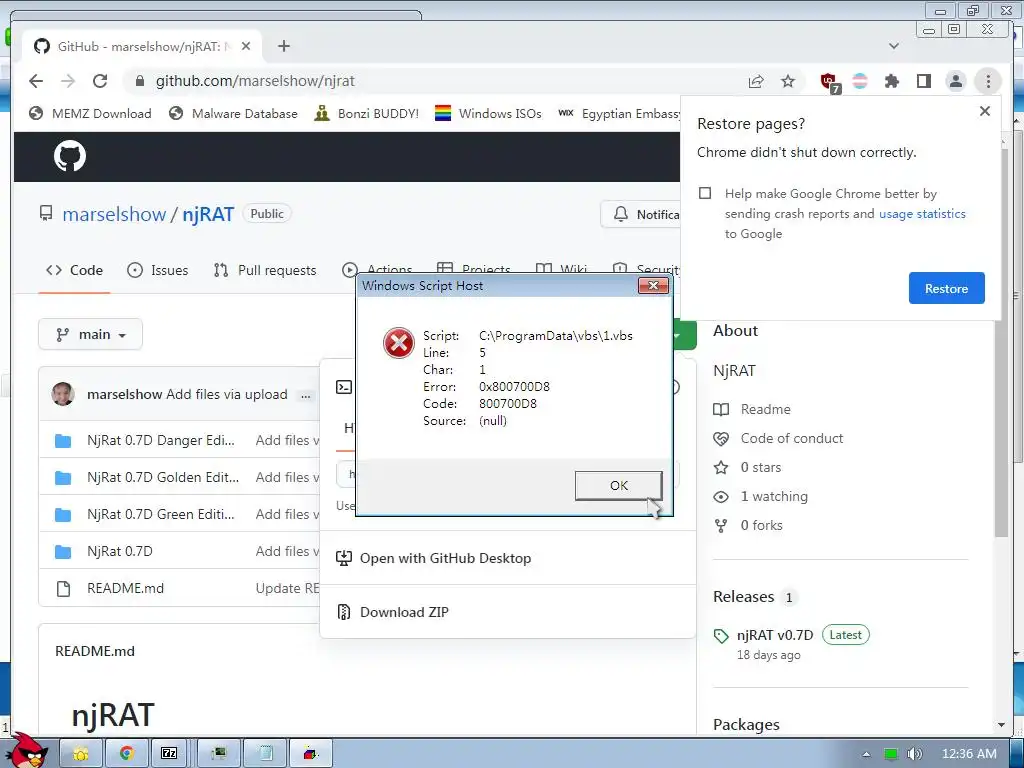Image resolution: width=1024 pixels, height=768 pixels.
Task: Check the send crash reports checkbox
Action: click(705, 193)
